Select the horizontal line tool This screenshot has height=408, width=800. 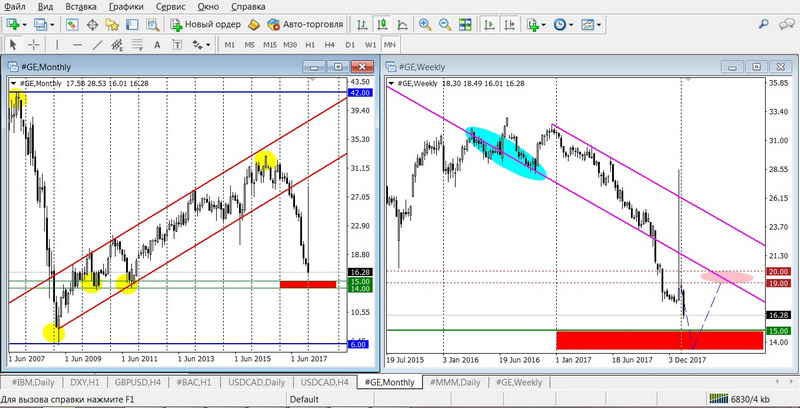(x=76, y=45)
